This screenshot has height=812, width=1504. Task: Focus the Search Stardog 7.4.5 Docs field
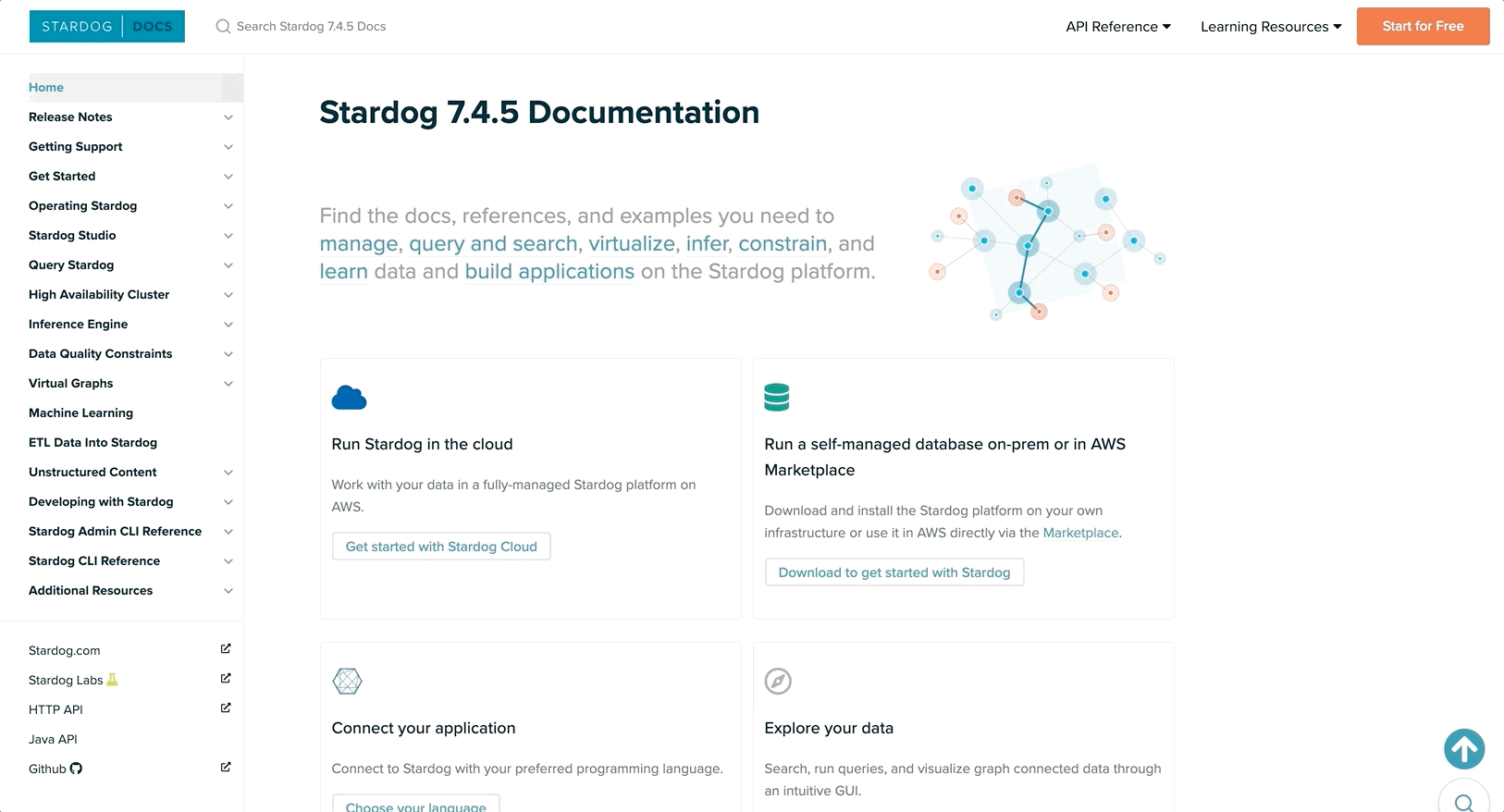(311, 27)
